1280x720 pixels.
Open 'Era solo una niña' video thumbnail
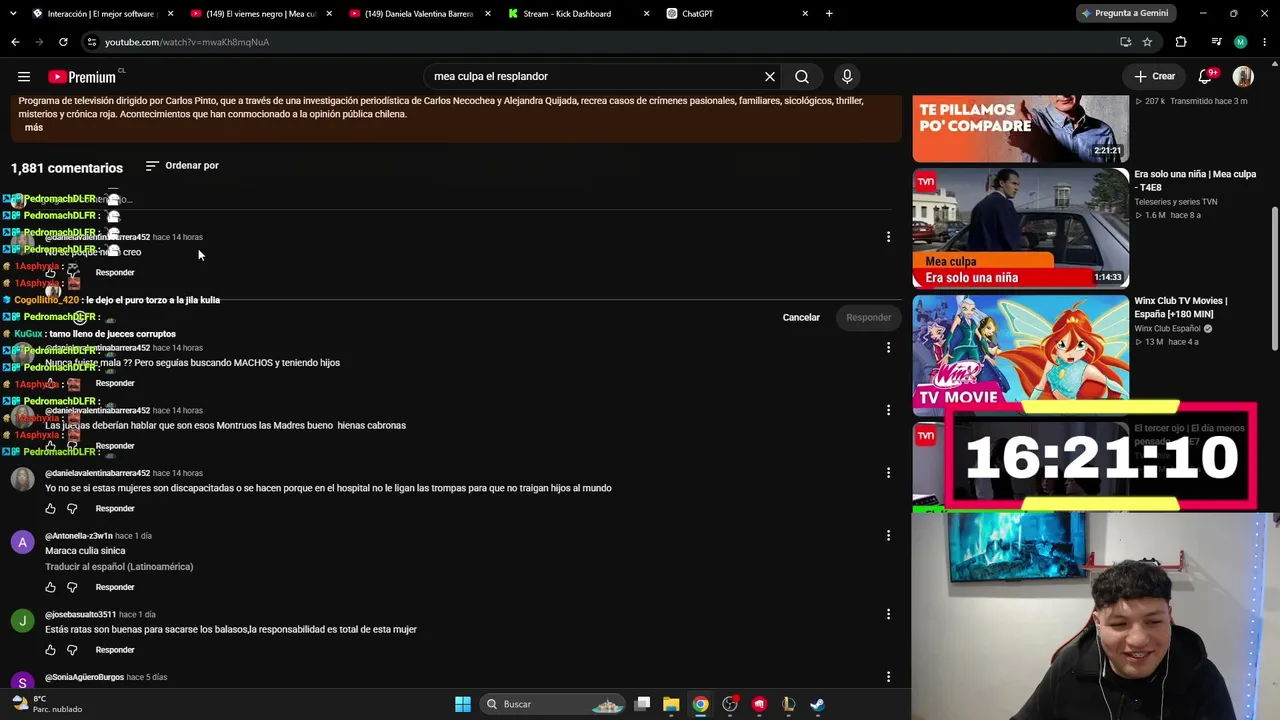(x=1021, y=228)
